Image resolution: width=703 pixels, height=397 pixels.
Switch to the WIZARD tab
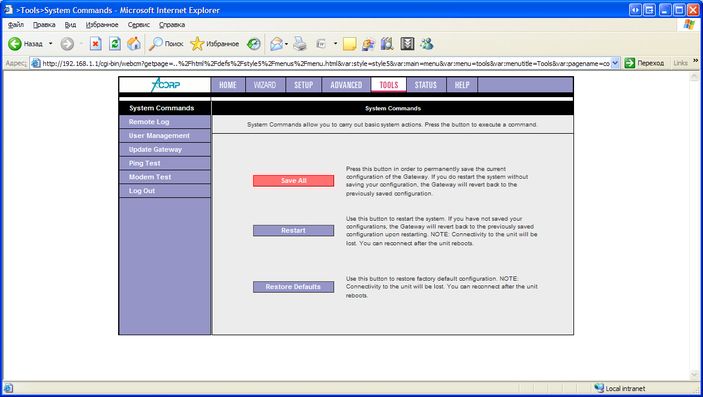[265, 85]
